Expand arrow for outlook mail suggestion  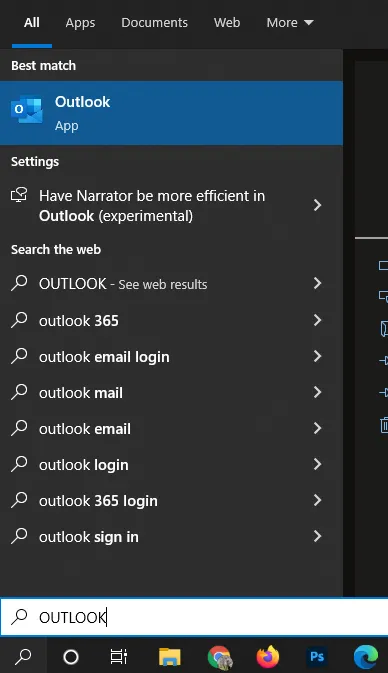point(317,392)
